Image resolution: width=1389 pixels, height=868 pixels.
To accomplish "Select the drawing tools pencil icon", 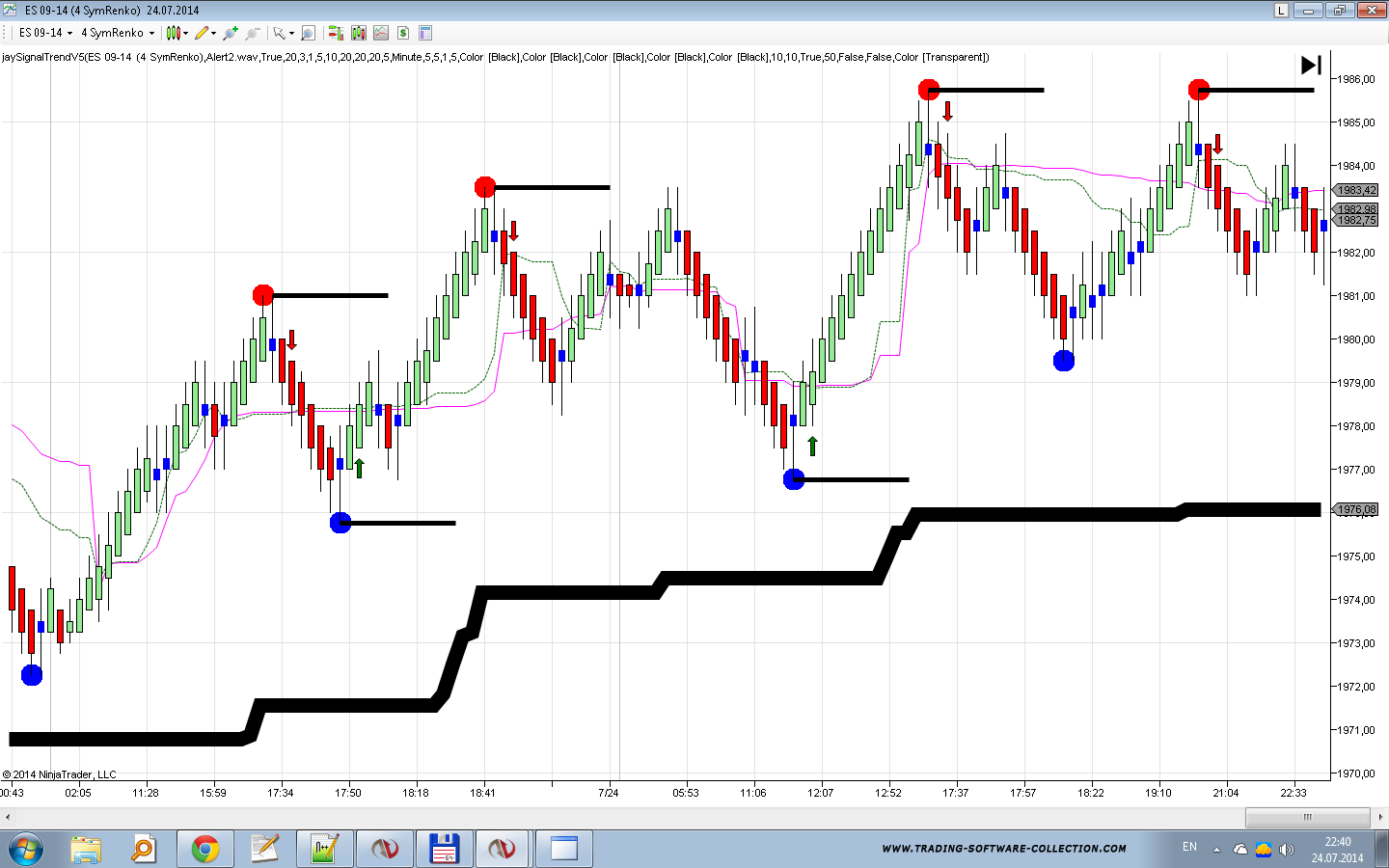I will click(202, 33).
